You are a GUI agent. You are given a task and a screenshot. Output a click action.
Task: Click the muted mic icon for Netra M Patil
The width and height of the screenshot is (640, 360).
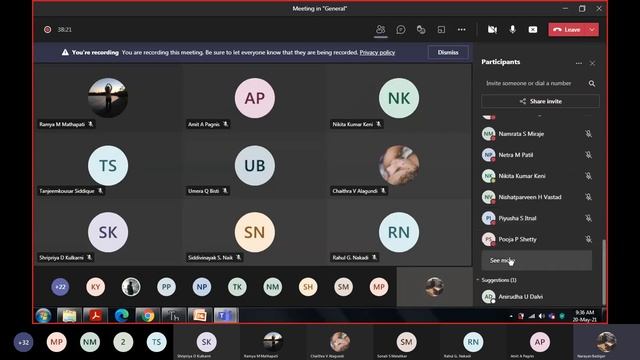pyautogui.click(x=588, y=155)
